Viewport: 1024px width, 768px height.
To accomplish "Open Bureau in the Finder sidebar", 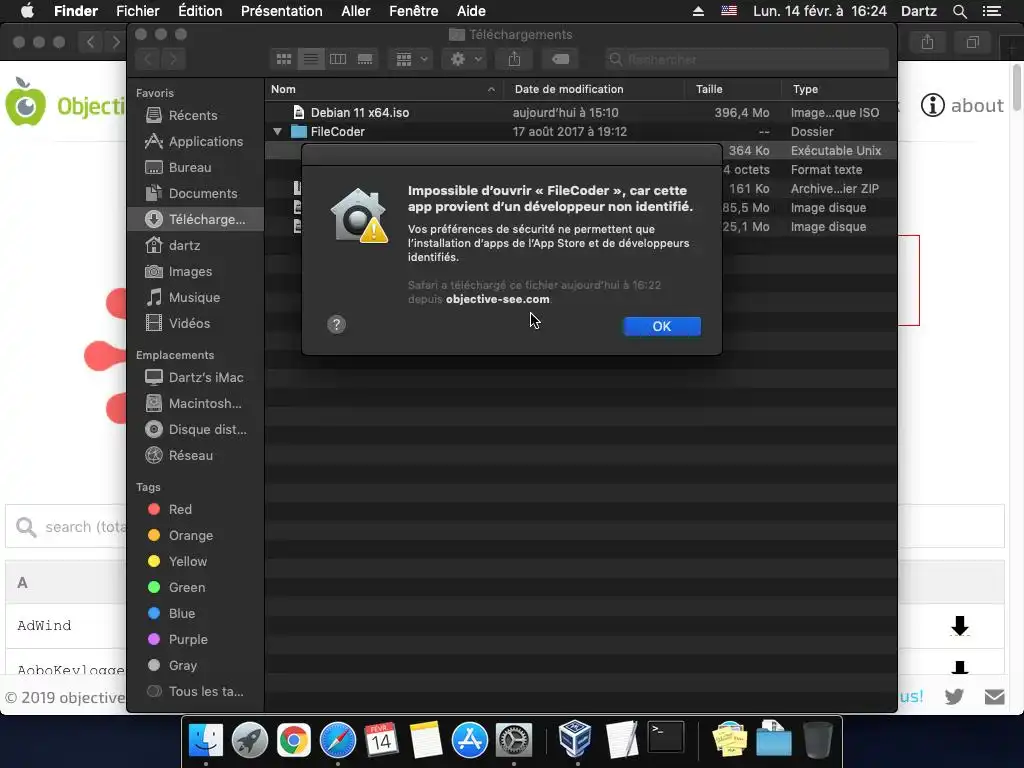I will click(x=195, y=168).
